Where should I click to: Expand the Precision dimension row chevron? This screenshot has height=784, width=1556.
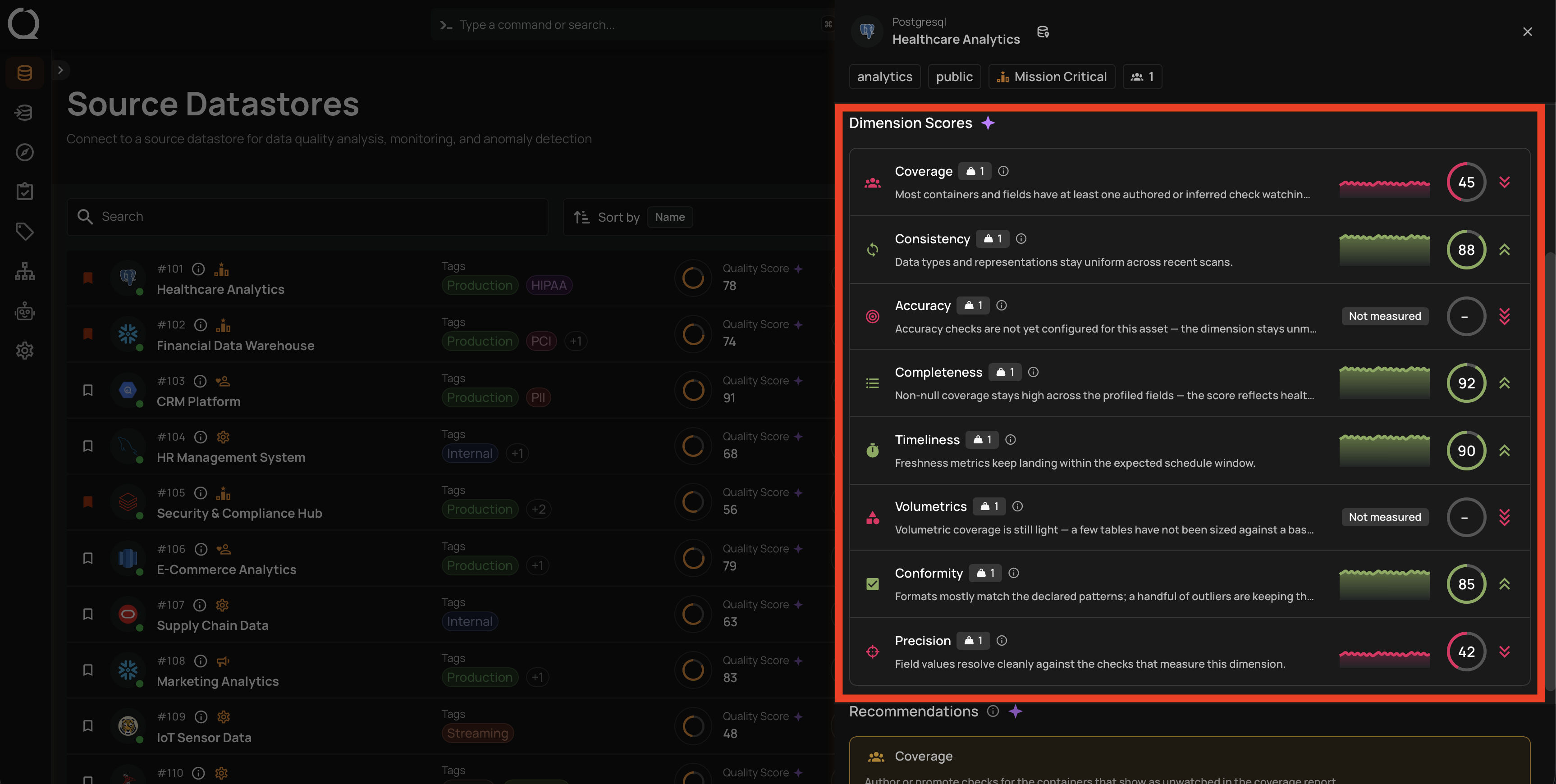[x=1505, y=652]
